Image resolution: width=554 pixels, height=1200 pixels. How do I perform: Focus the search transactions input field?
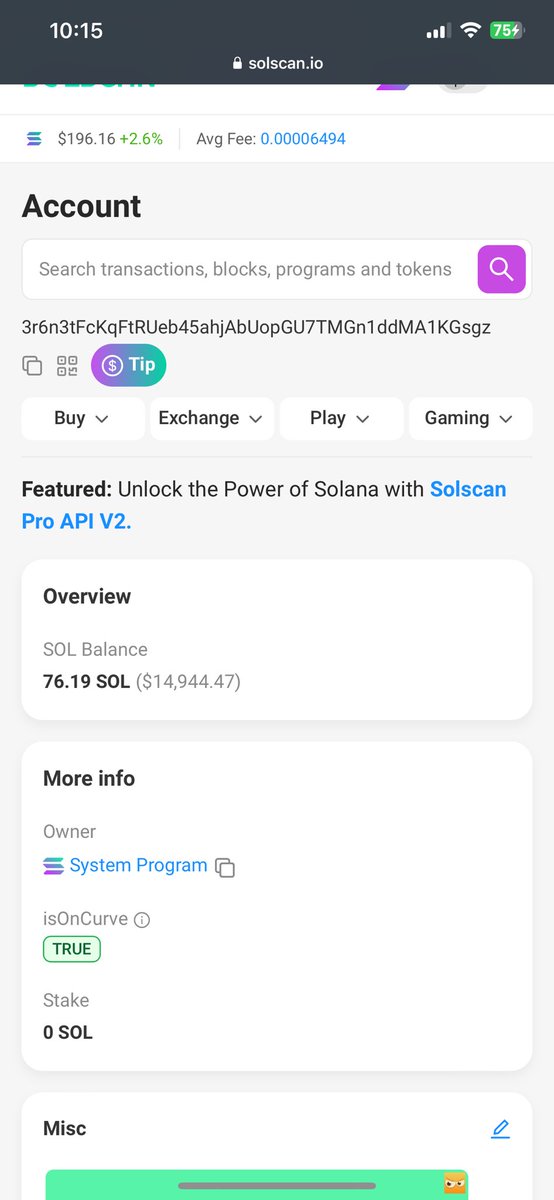pyautogui.click(x=245, y=269)
